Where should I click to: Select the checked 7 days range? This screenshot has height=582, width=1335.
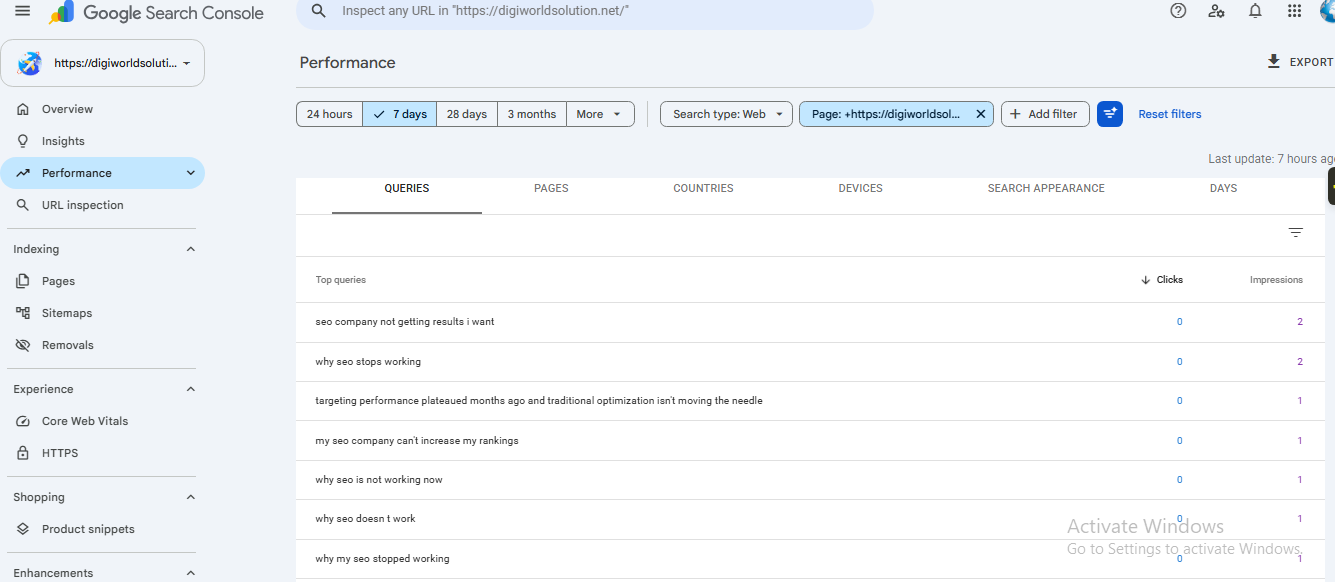400,114
